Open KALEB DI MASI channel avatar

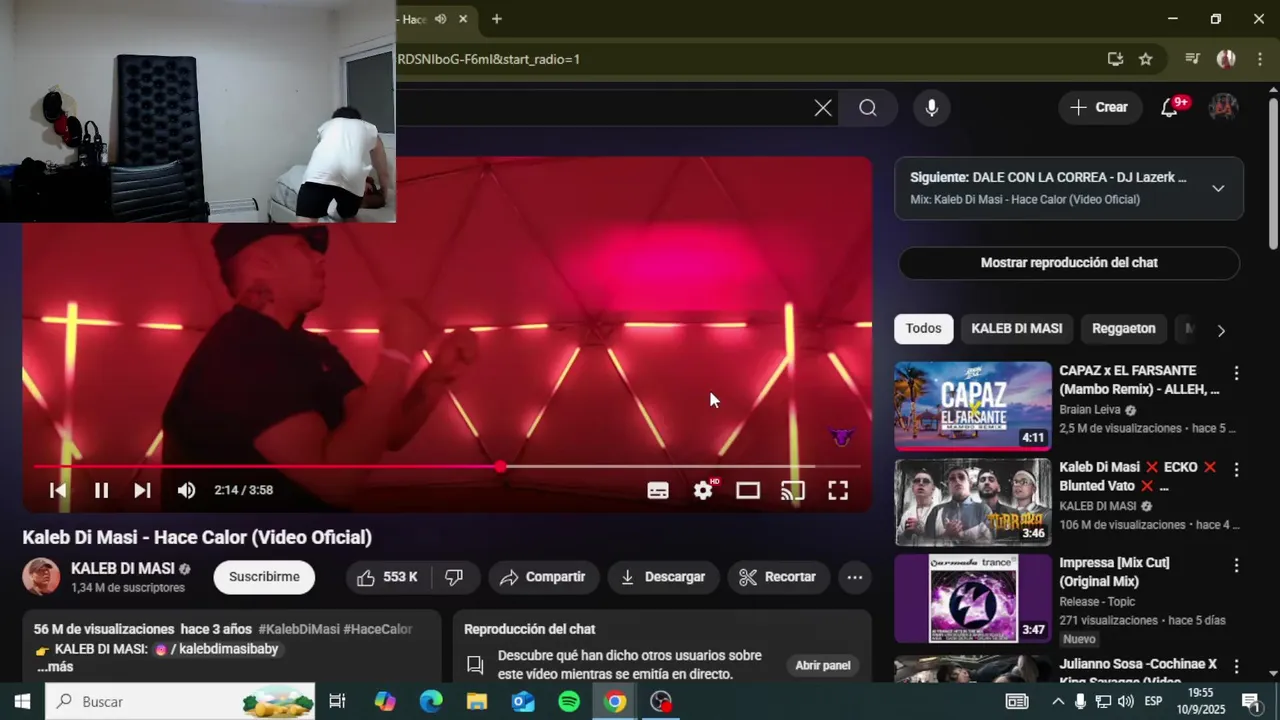point(41,577)
